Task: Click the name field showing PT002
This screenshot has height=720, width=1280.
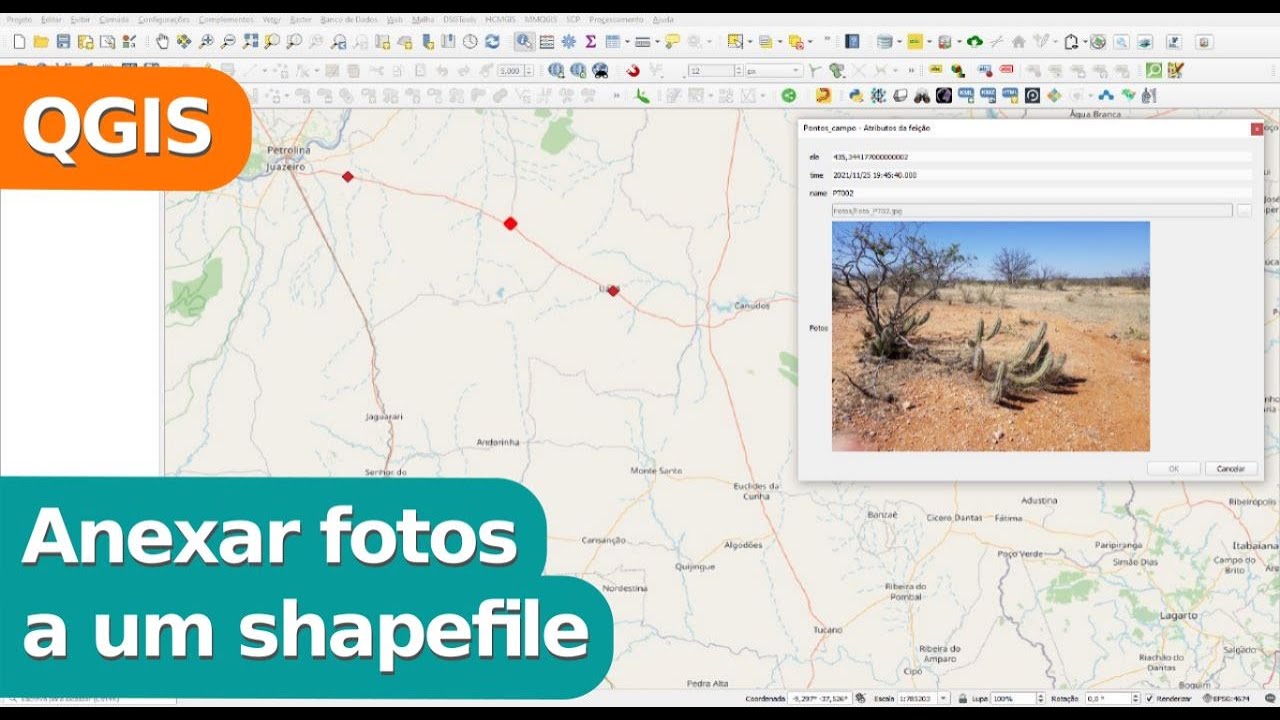Action: click(x=1041, y=193)
